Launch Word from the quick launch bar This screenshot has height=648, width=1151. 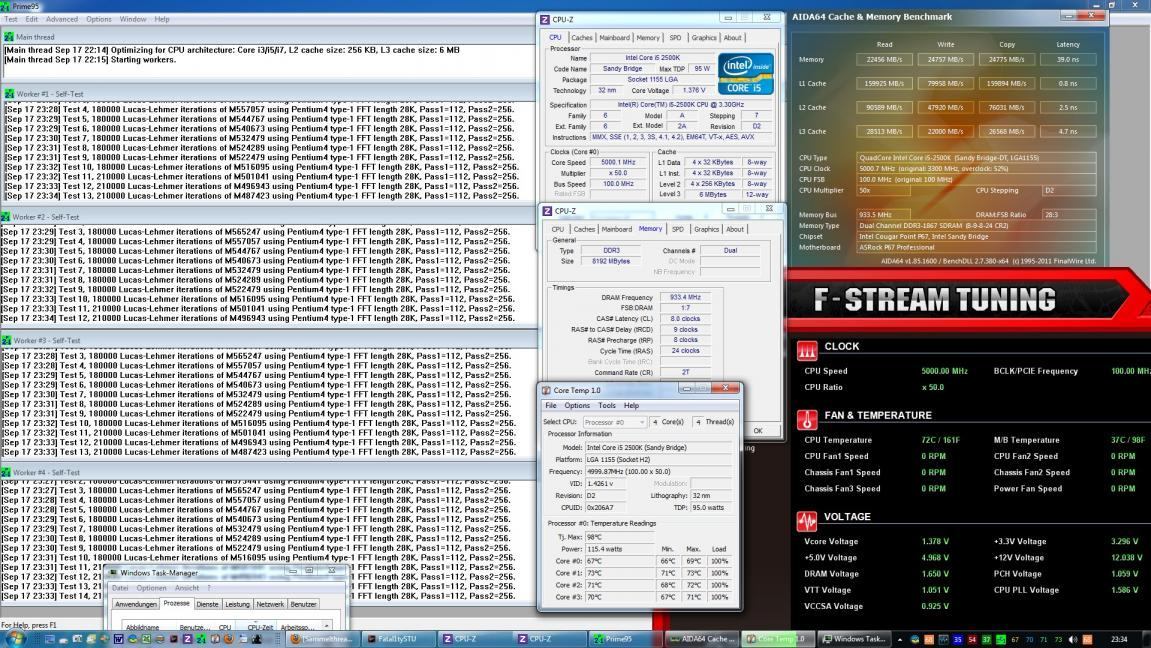(118, 639)
